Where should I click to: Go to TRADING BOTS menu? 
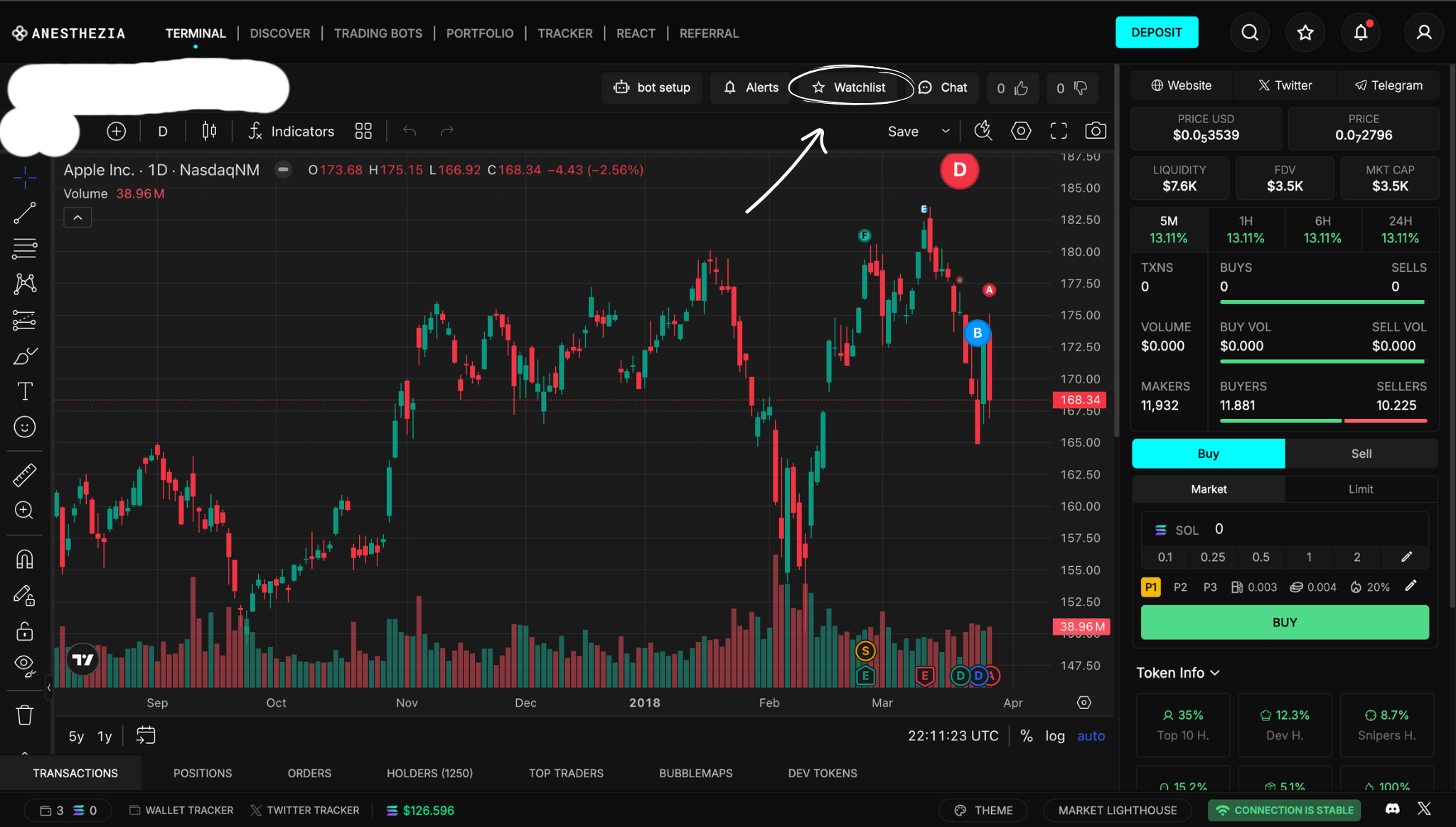tap(378, 33)
